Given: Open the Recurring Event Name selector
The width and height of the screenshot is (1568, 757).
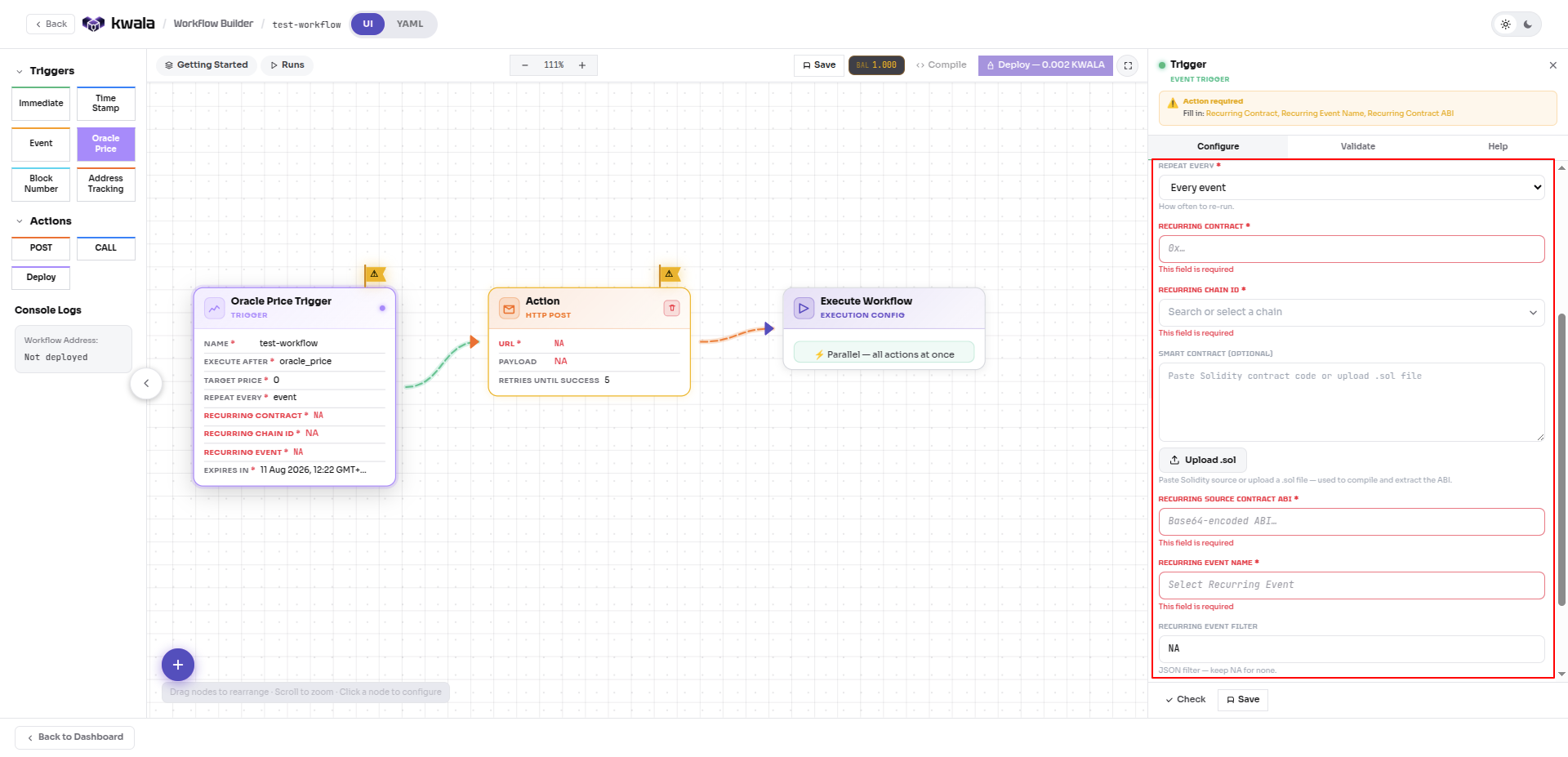Looking at the screenshot, I should pyautogui.click(x=1352, y=585).
